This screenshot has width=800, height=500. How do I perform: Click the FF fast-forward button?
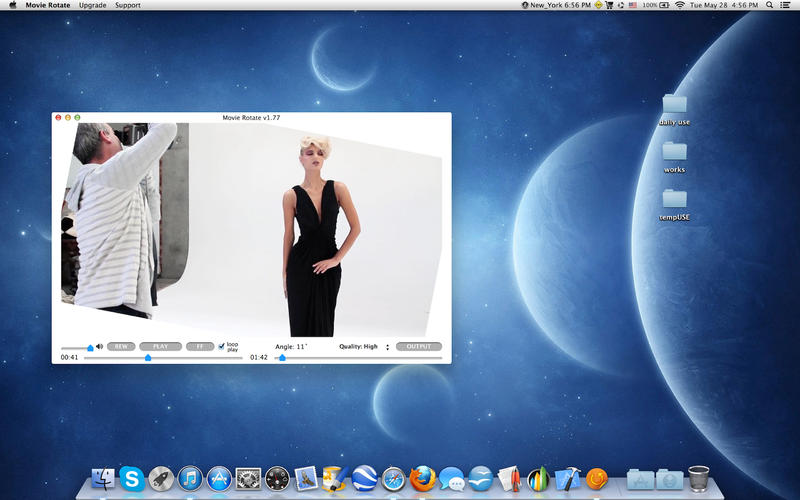pyautogui.click(x=199, y=346)
